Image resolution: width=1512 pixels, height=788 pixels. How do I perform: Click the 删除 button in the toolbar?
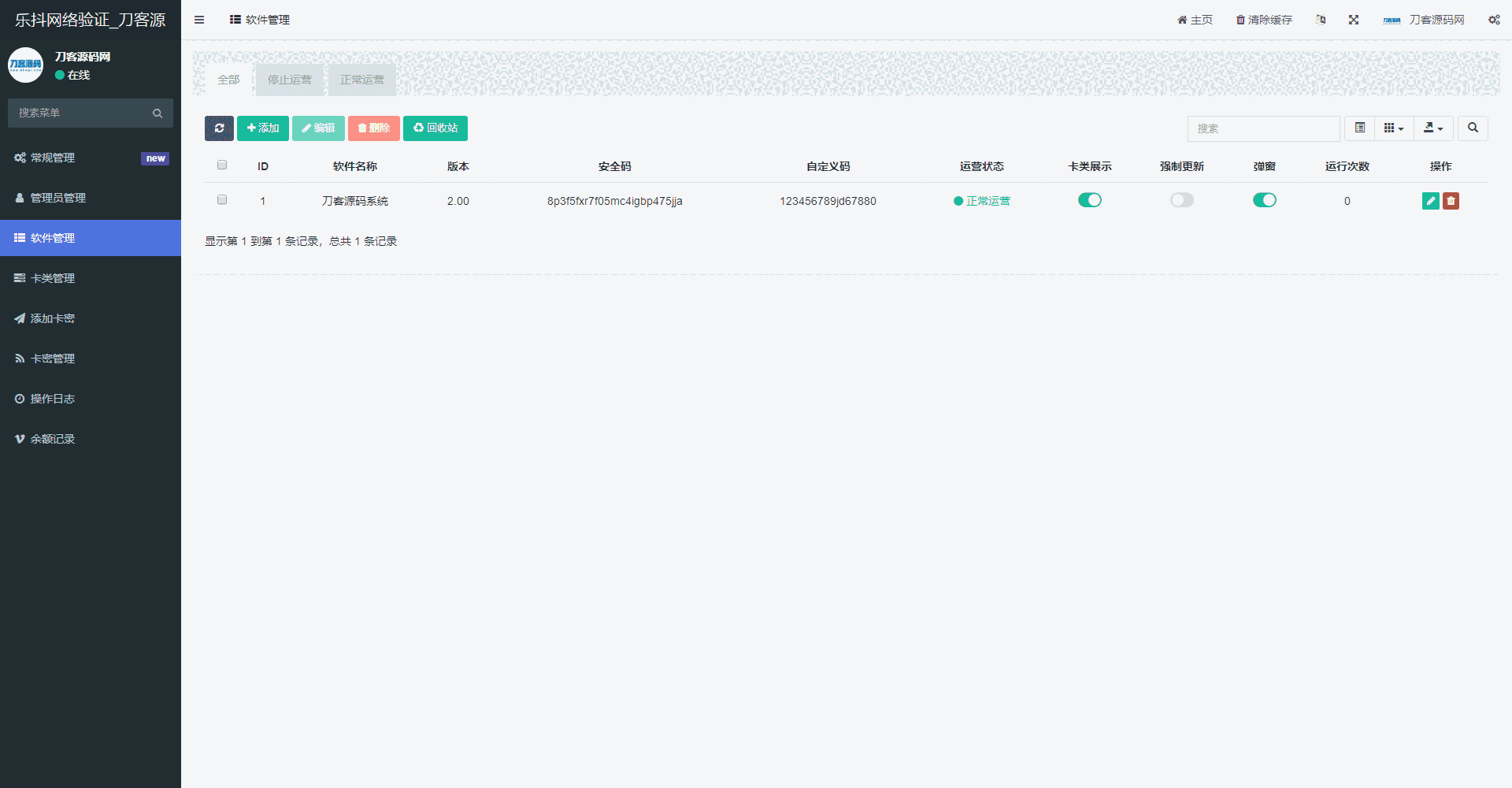[374, 128]
